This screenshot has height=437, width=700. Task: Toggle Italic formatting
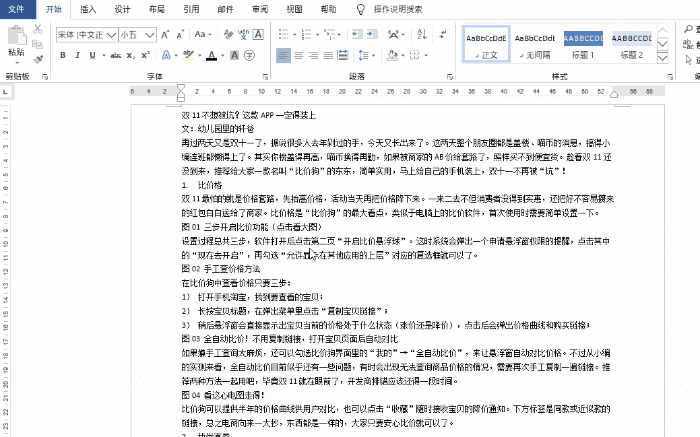78,55
